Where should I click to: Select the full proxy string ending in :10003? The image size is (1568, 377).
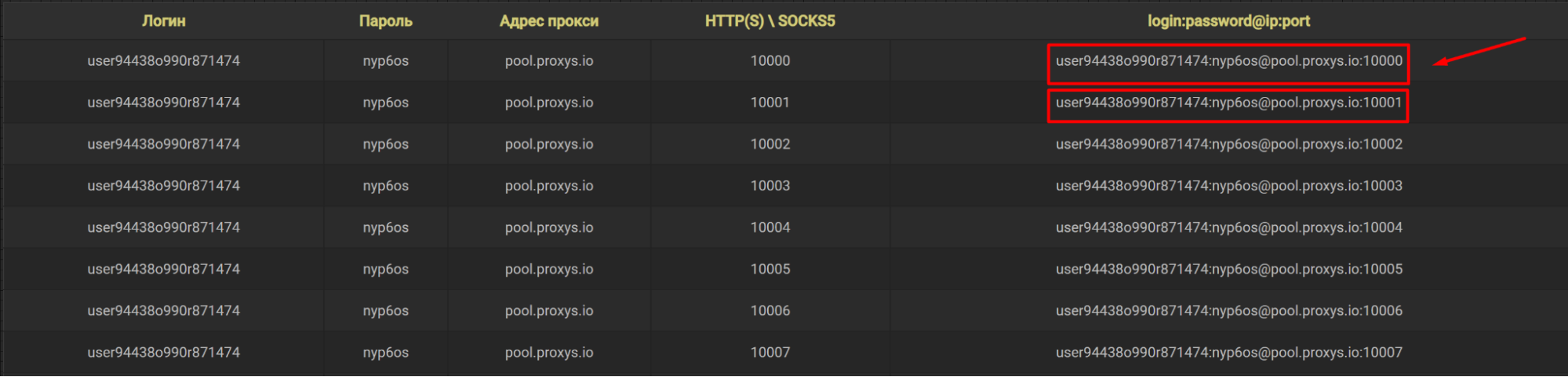(1228, 186)
